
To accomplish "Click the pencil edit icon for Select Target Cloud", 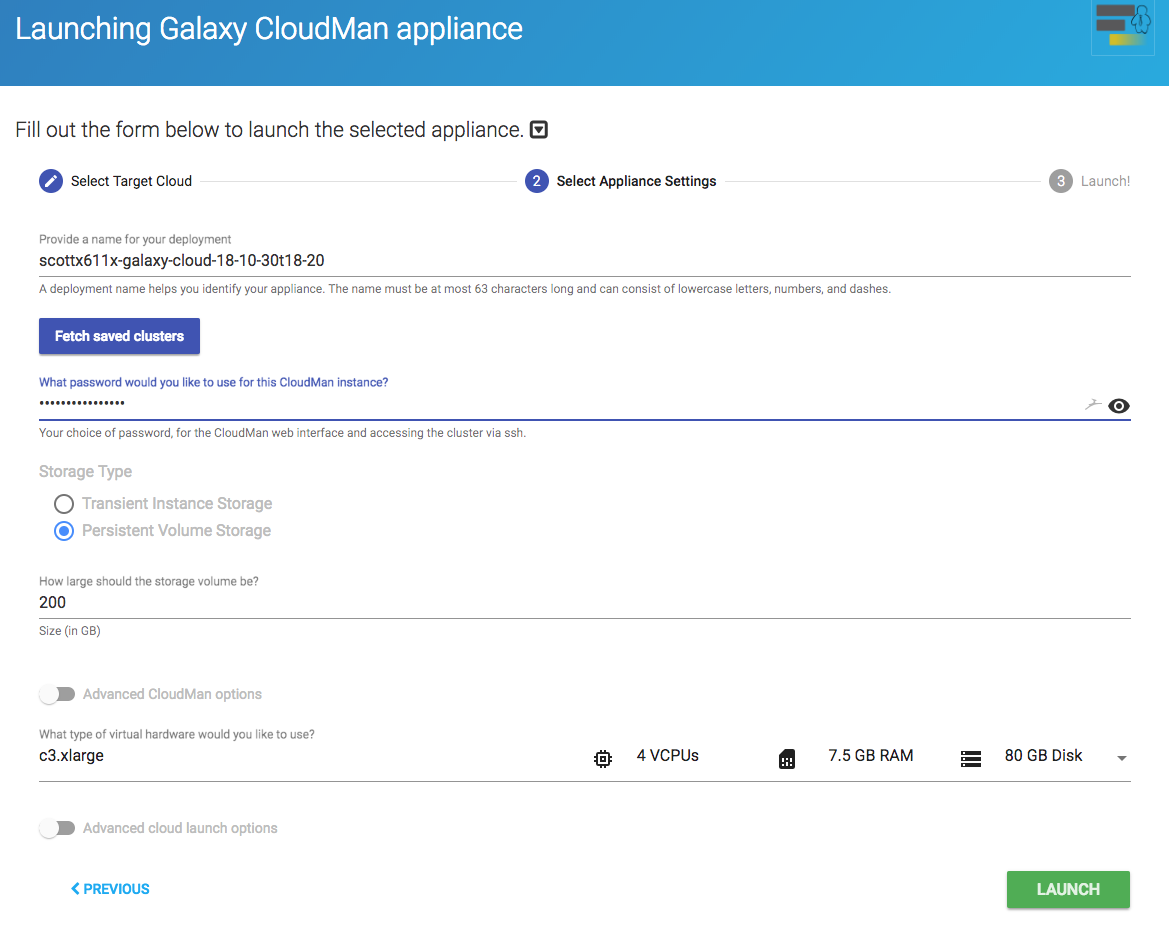I will coord(51,181).
